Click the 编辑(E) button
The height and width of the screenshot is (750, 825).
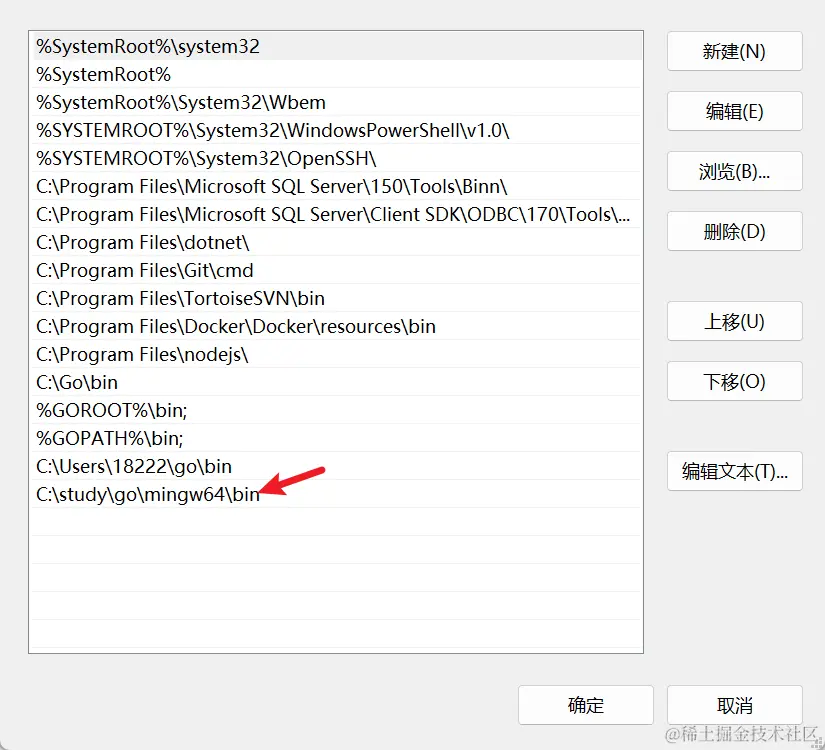tap(735, 111)
